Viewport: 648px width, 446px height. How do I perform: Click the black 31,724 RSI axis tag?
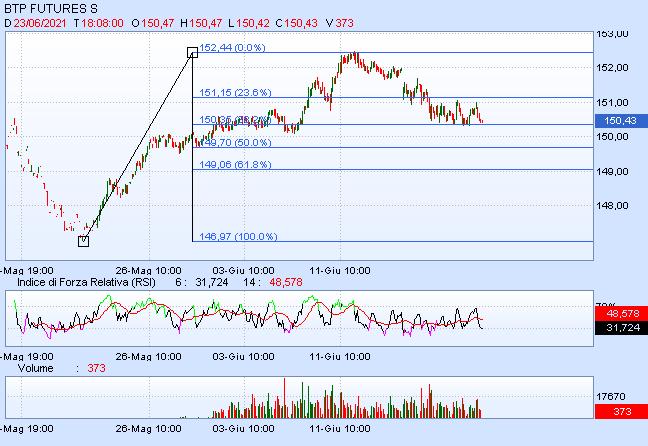pos(621,327)
